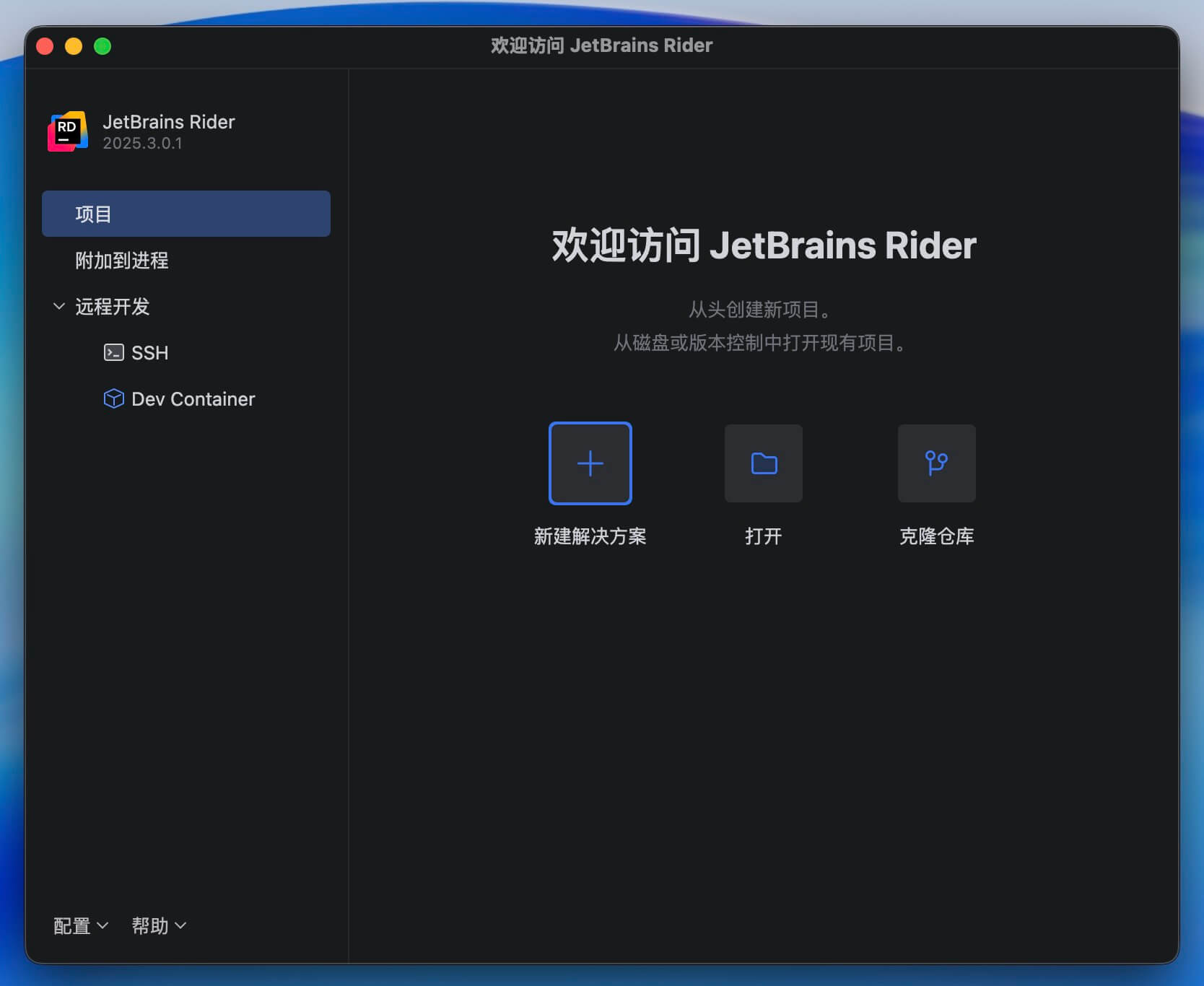Click the Dev Container cube icon
Viewport: 1204px width, 986px height.
[x=114, y=398]
